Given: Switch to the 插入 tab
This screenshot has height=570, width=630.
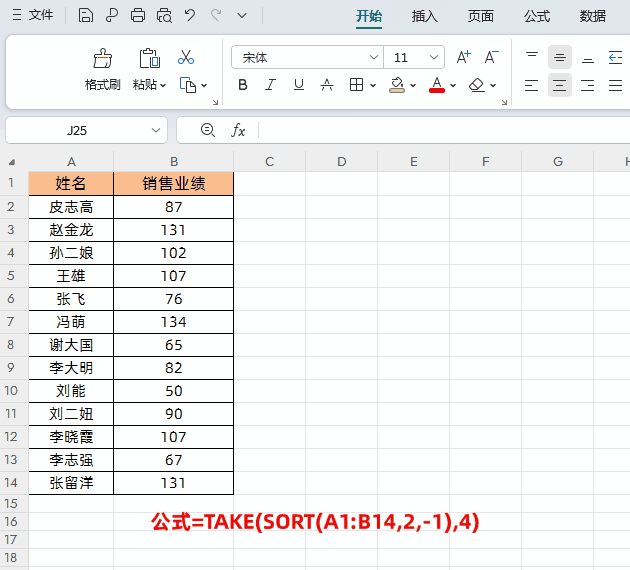Looking at the screenshot, I should tap(425, 16).
